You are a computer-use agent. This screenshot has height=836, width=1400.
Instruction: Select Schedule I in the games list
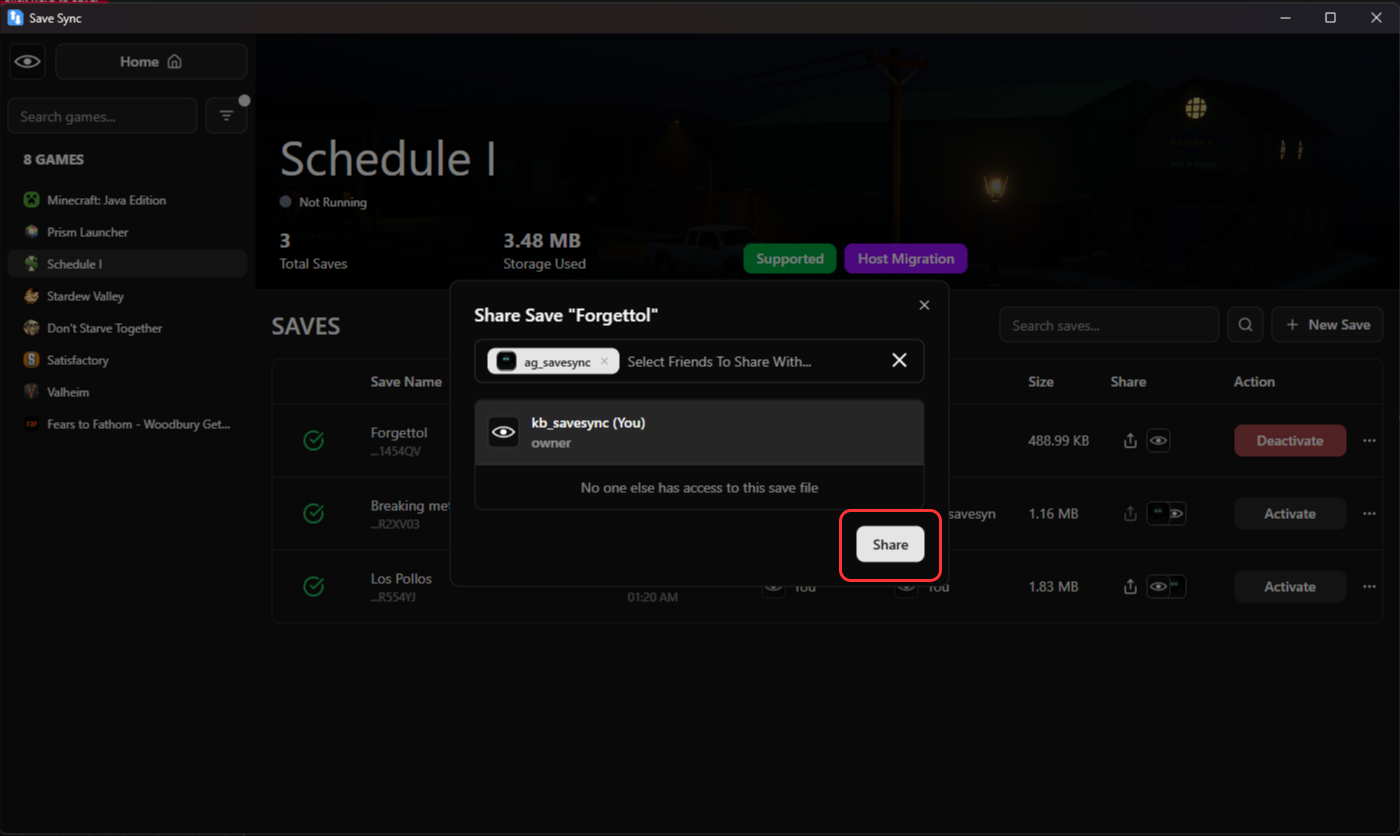coord(127,264)
